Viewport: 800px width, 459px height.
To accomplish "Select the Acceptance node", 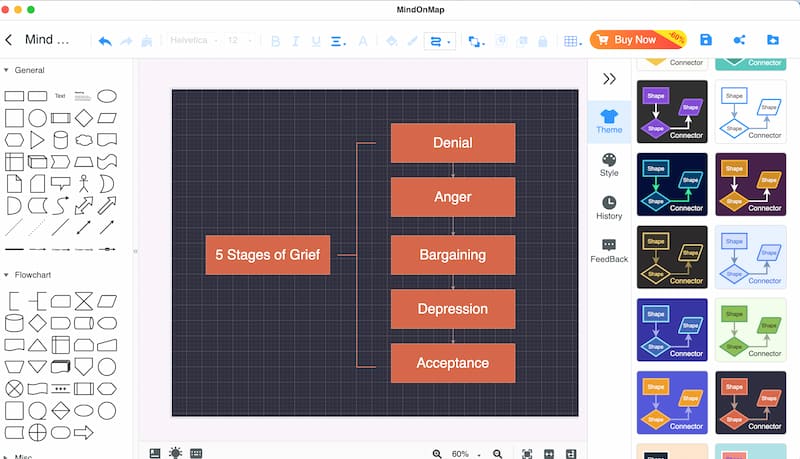I will tap(453, 363).
